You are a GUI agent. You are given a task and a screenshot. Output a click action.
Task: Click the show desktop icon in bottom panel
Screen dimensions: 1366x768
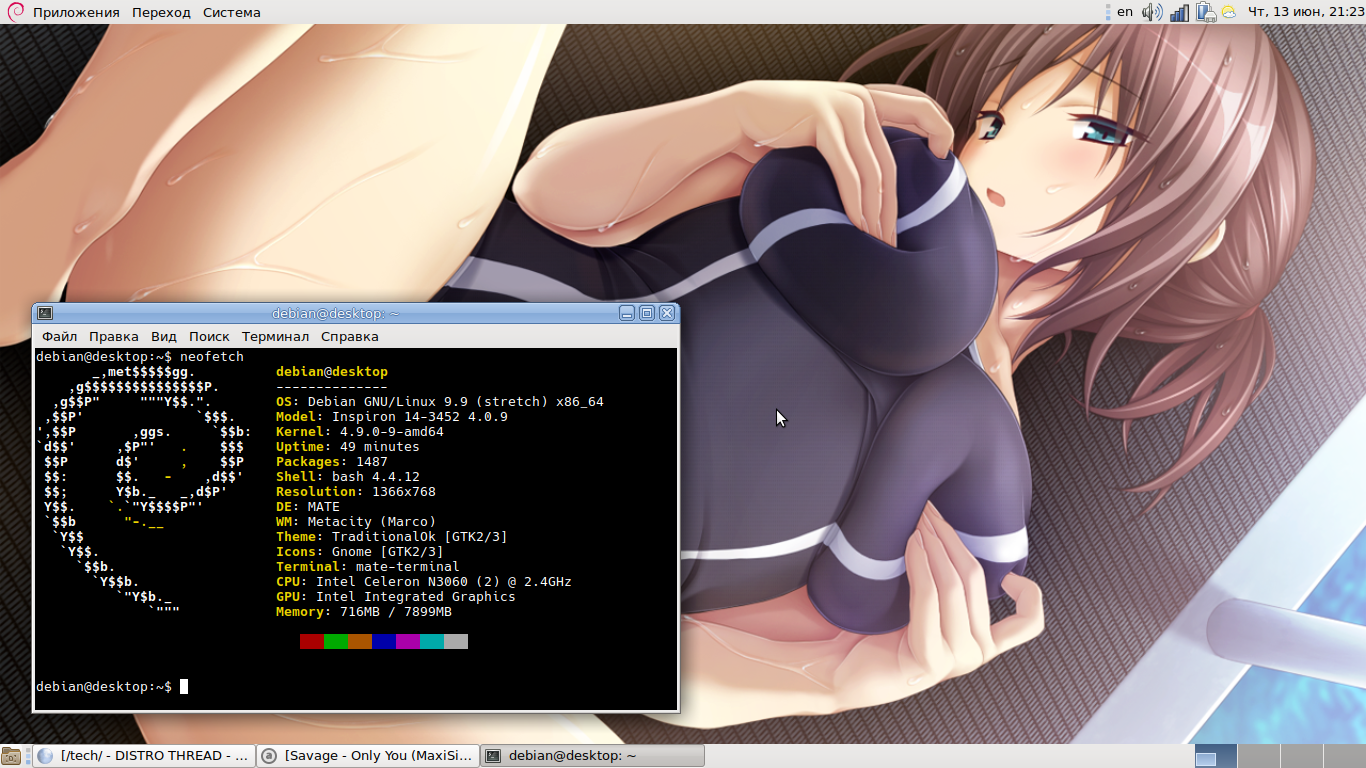(12, 756)
